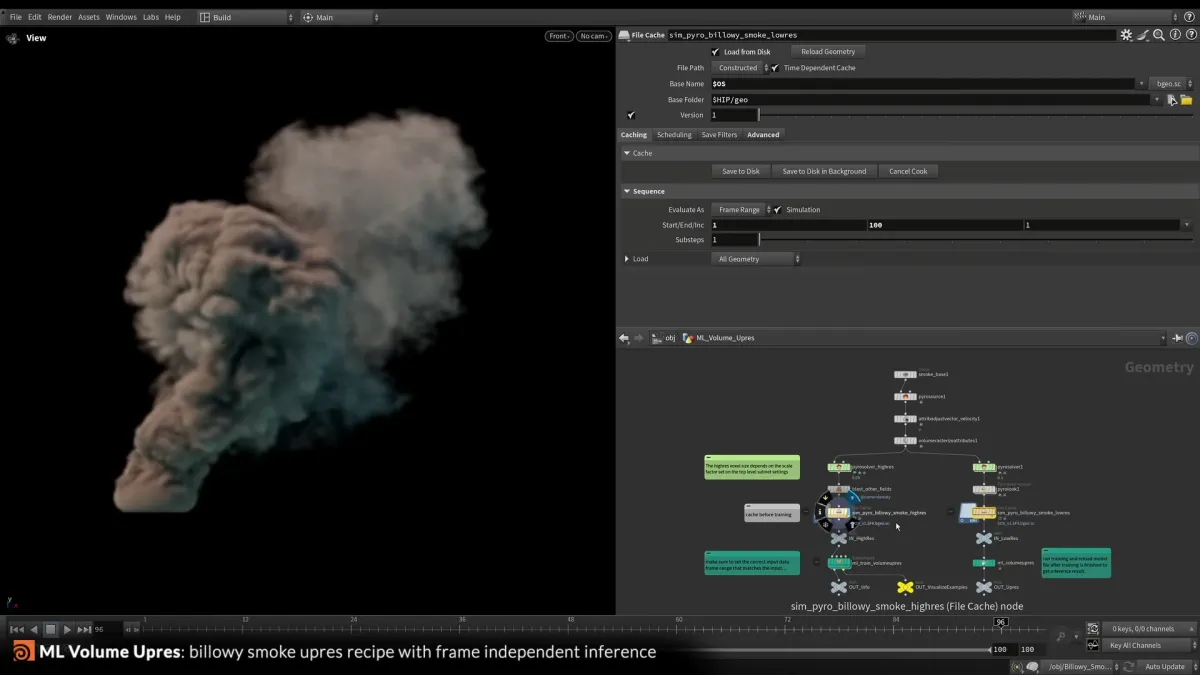
Task: Click the Reload Geometry button
Action: coord(827,51)
